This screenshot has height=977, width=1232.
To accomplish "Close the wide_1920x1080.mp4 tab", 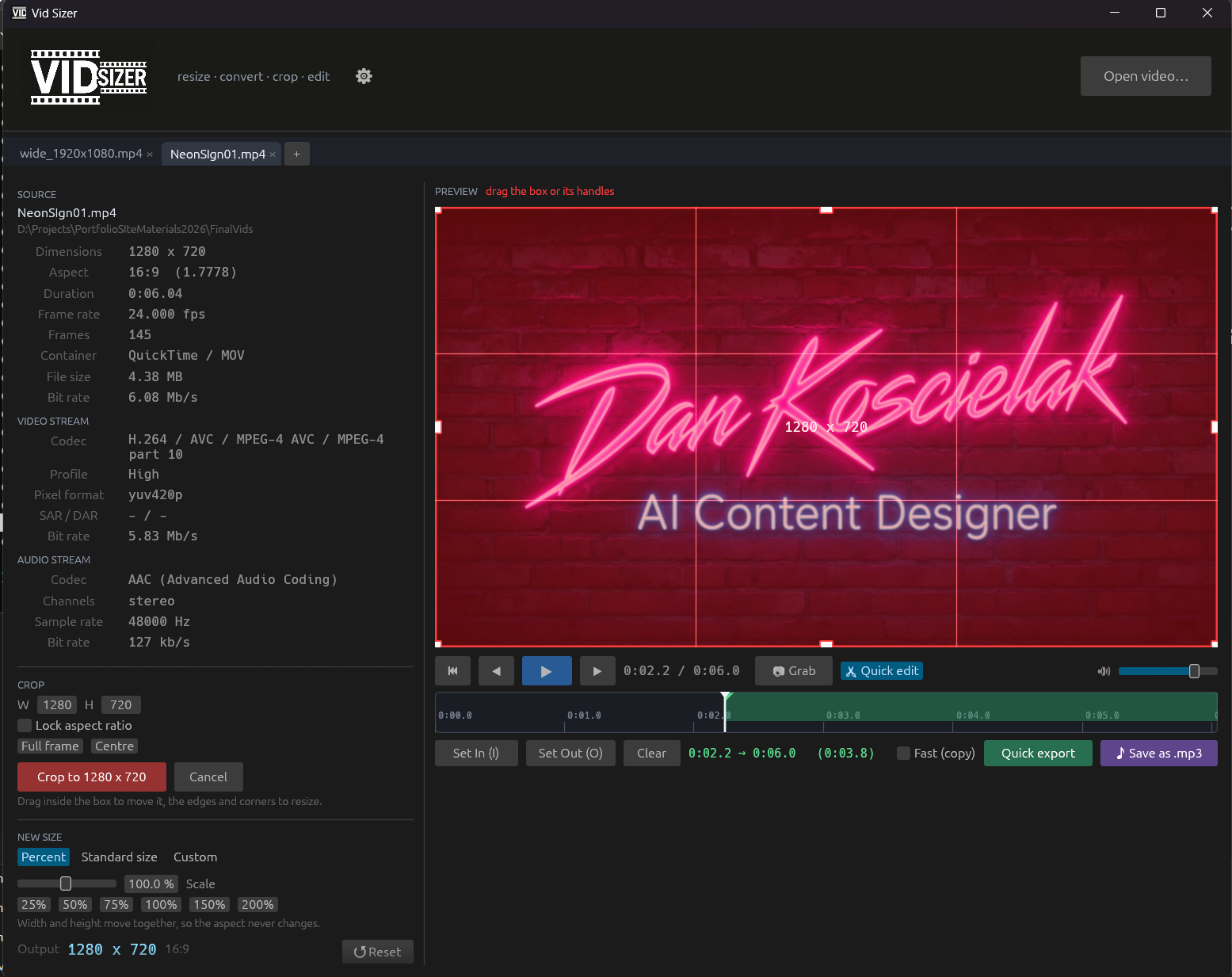I will pyautogui.click(x=150, y=155).
